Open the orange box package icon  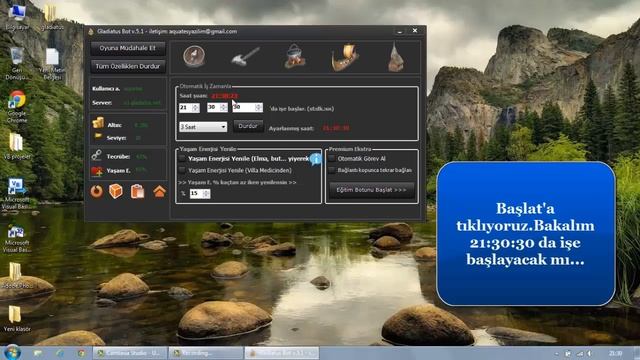[x=116, y=191]
